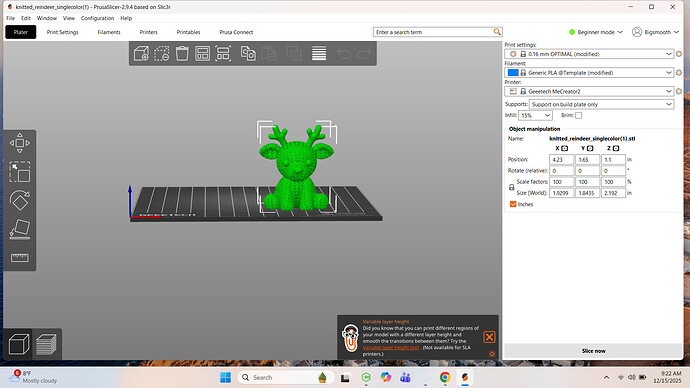Click the Paste toolbar icon
The width and height of the screenshot is (690, 388).
[x=269, y=54]
